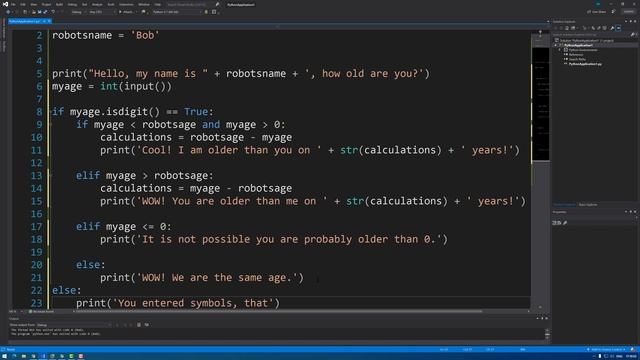
Task: Click the Undo toolbar icon
Action: pyautogui.click(x=53, y=12)
